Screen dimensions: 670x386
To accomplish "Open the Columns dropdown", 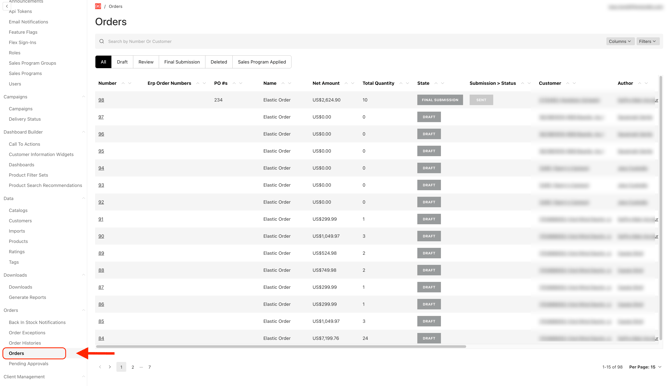I will click(x=620, y=41).
